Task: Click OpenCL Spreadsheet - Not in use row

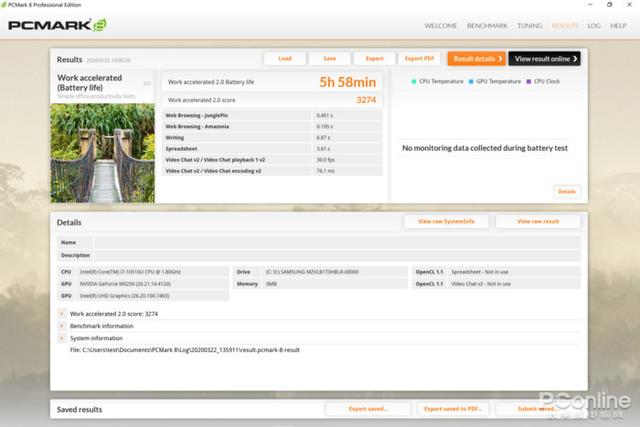Action: [496, 272]
